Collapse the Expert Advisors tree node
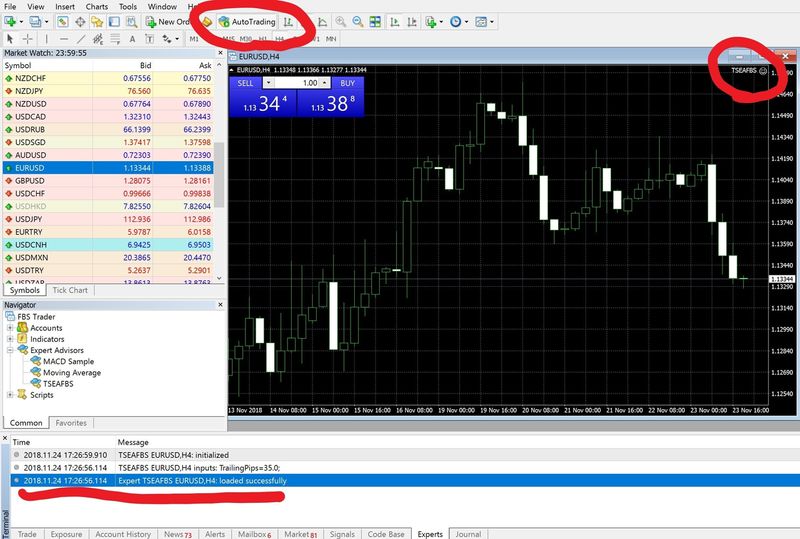The image size is (800, 539). [x=10, y=351]
